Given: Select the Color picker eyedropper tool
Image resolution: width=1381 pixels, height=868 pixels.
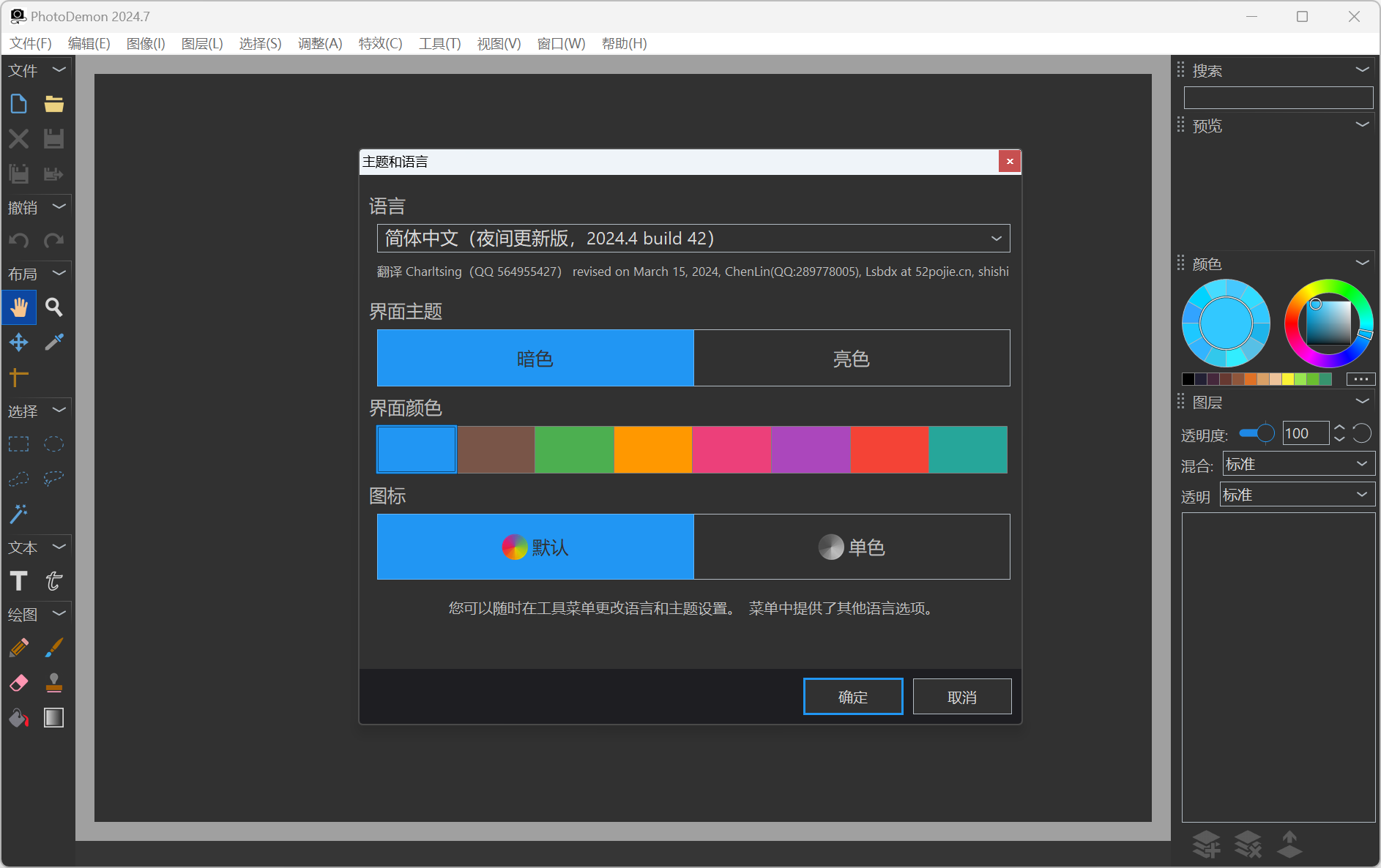Looking at the screenshot, I should pyautogui.click(x=53, y=342).
